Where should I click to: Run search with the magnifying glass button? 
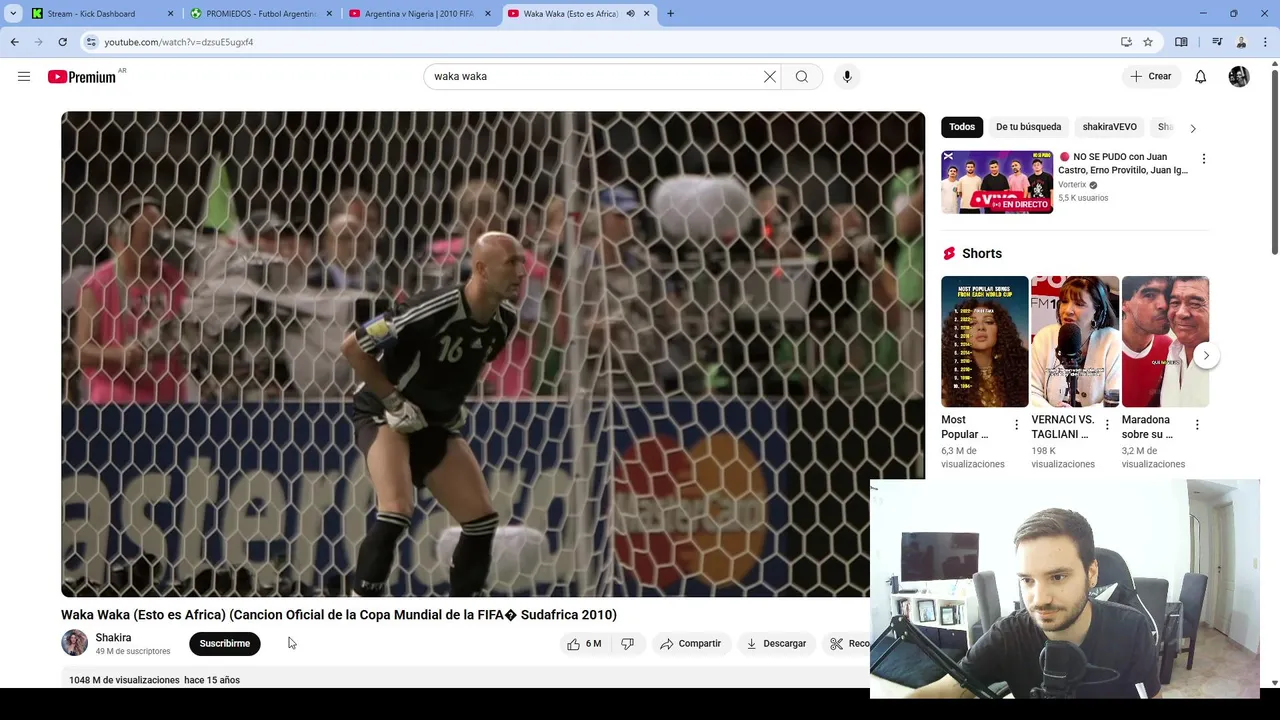(x=802, y=77)
